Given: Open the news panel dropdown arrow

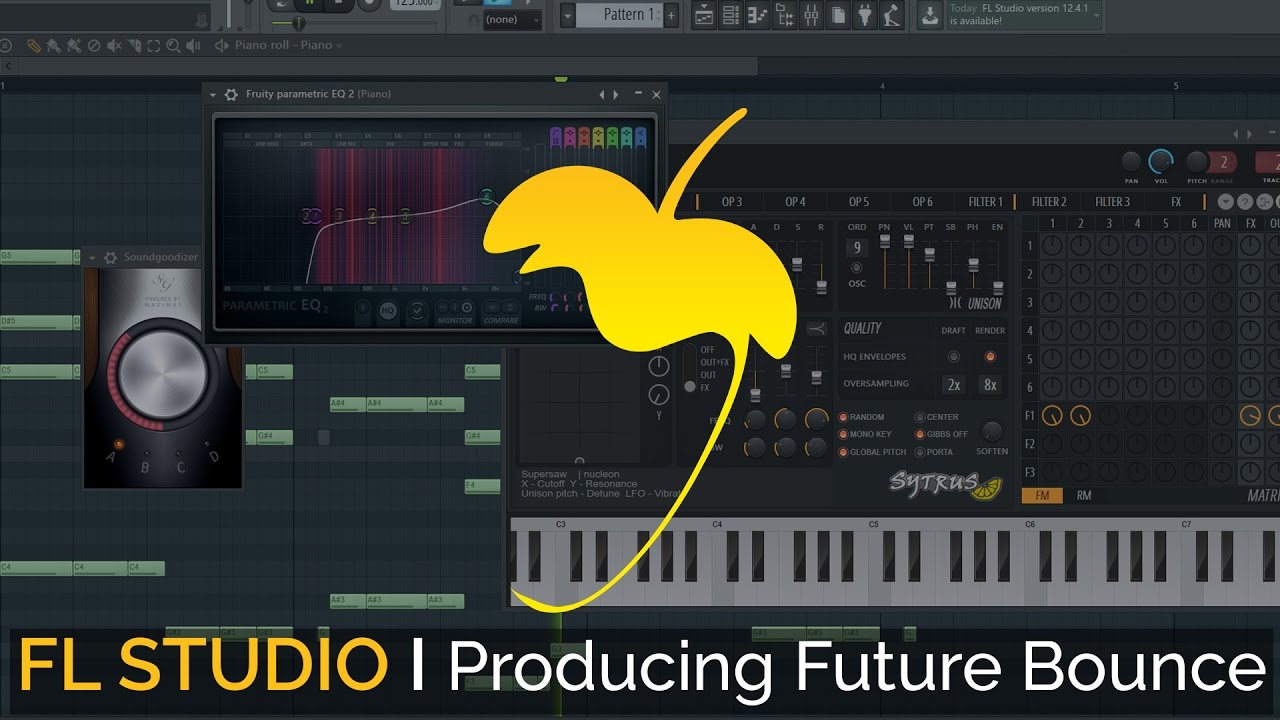Looking at the screenshot, I should [x=1096, y=14].
